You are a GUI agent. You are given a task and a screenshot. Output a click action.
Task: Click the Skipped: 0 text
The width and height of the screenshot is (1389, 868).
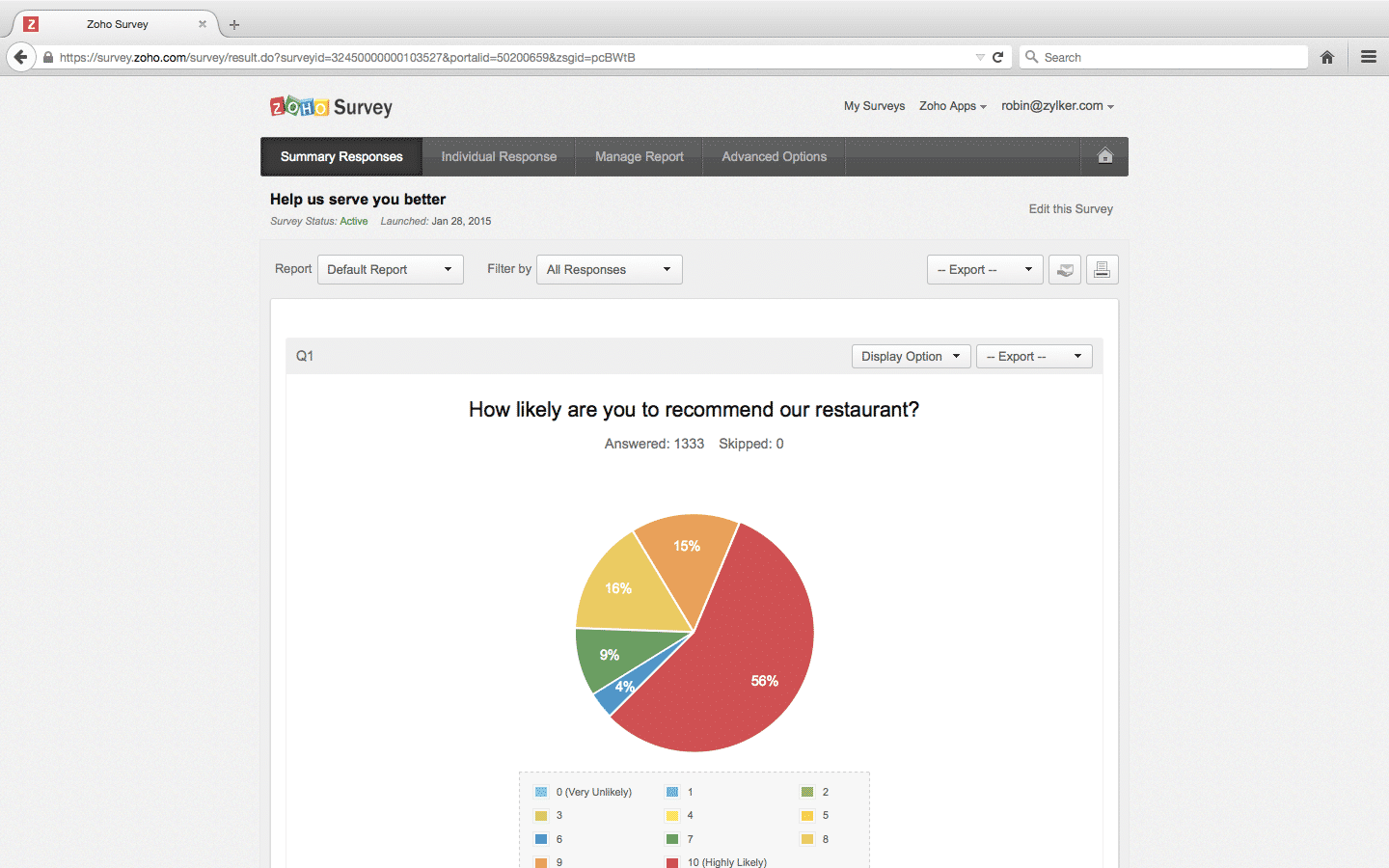[751, 444]
